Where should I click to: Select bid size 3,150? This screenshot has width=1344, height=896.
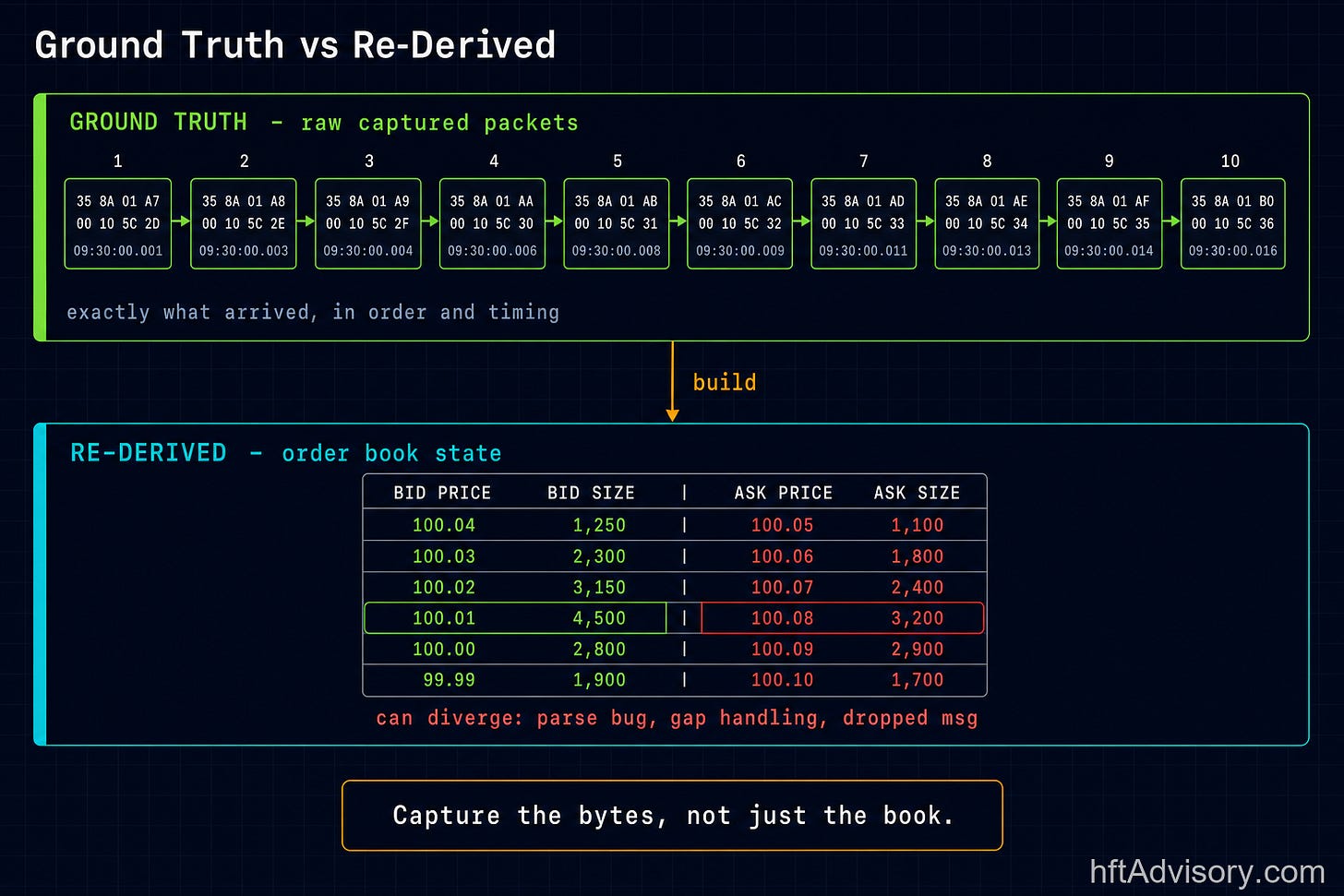[x=599, y=587]
